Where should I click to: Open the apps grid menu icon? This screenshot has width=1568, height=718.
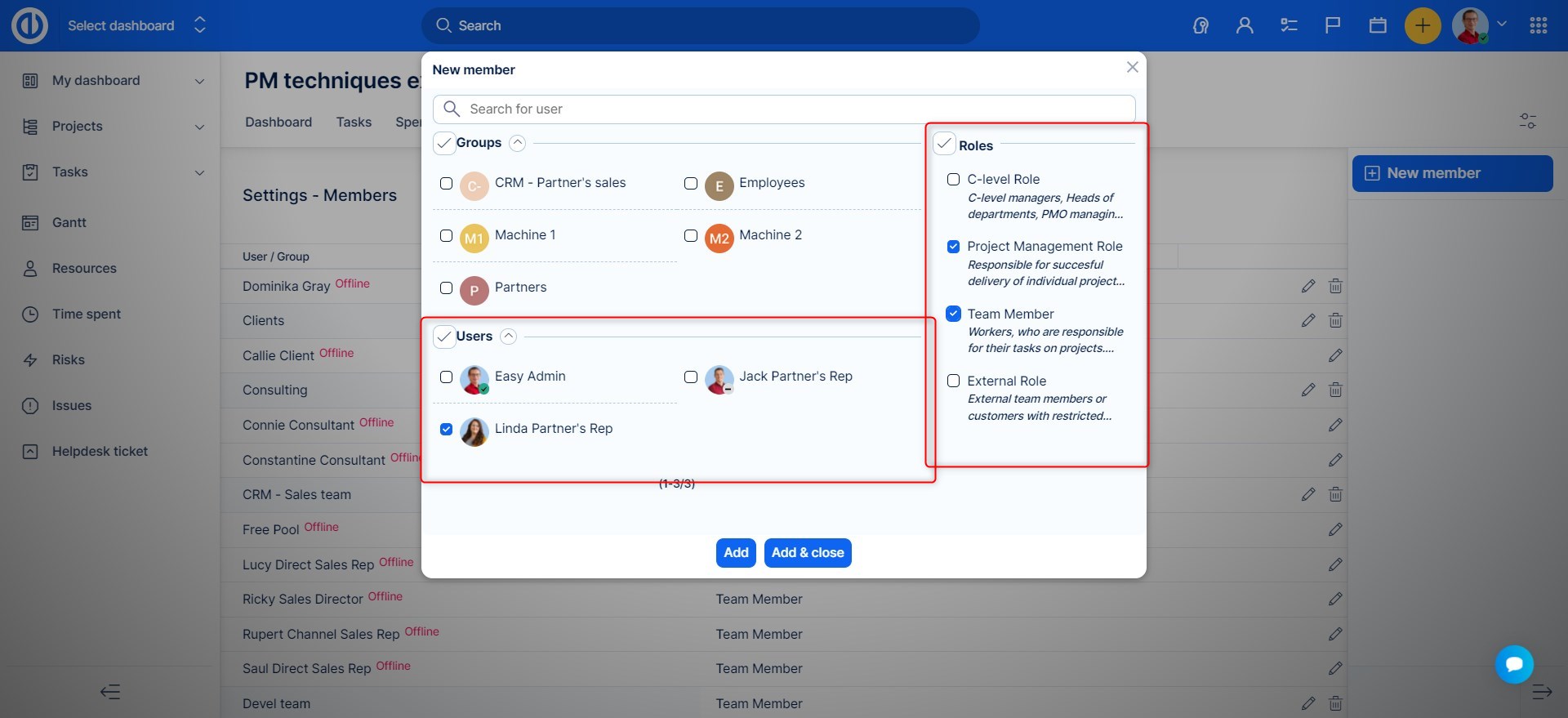click(1539, 25)
